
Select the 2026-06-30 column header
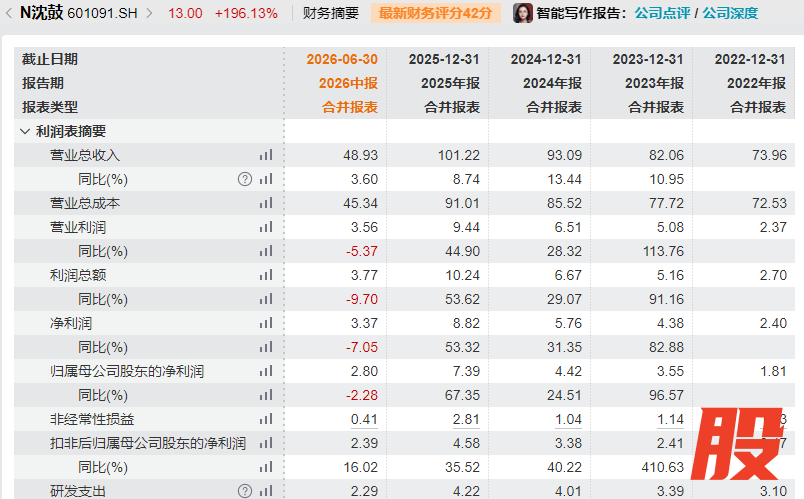342,59
